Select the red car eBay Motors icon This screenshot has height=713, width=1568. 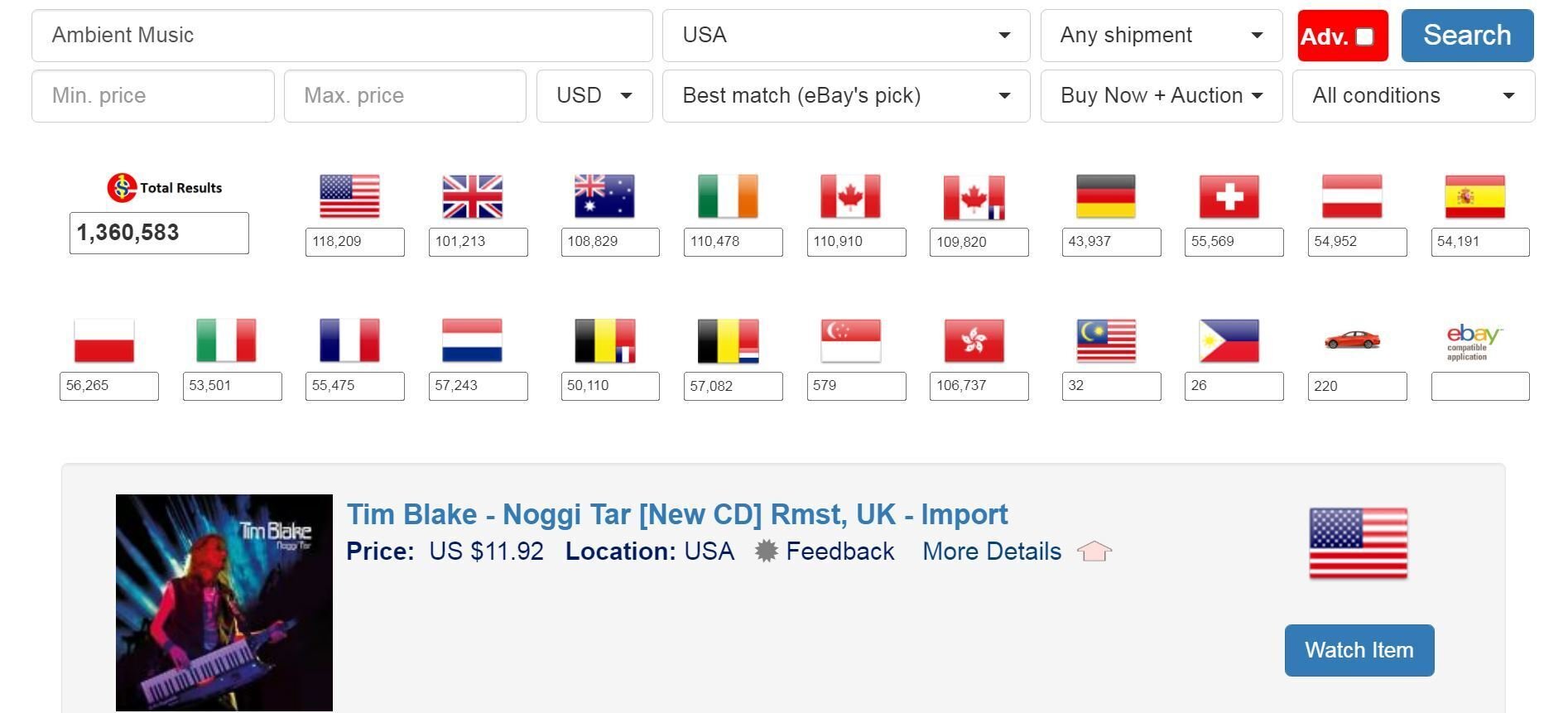[x=1351, y=340]
